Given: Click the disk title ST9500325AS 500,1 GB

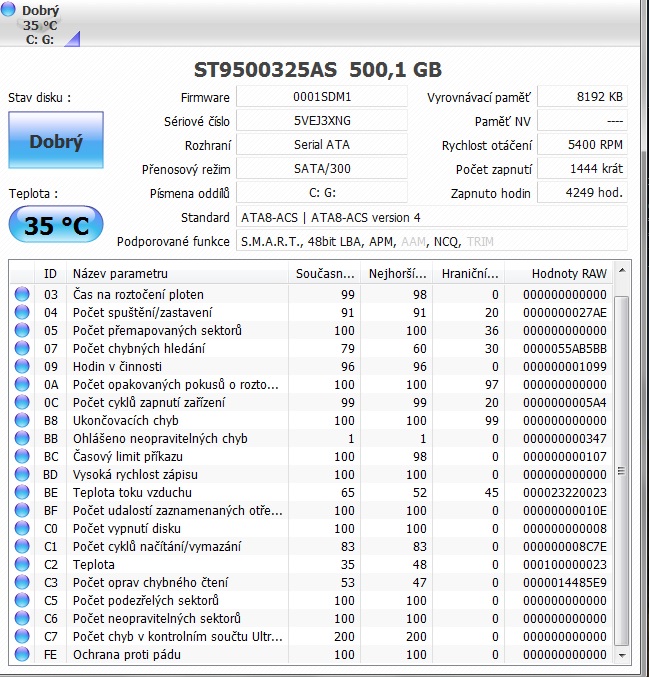Looking at the screenshot, I should (x=318, y=70).
